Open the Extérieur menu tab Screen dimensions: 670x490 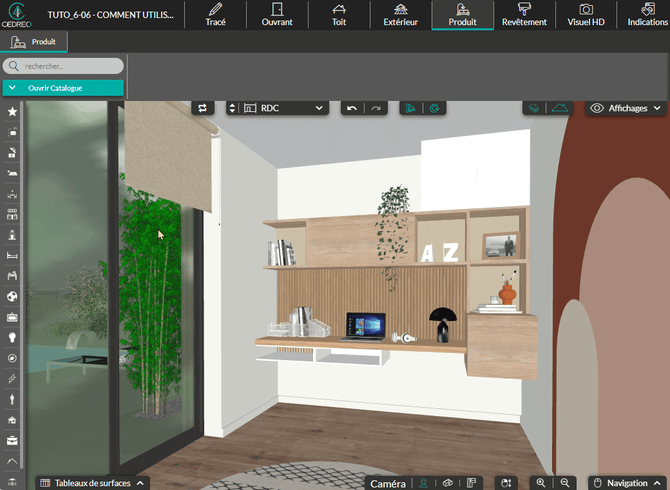tap(401, 15)
